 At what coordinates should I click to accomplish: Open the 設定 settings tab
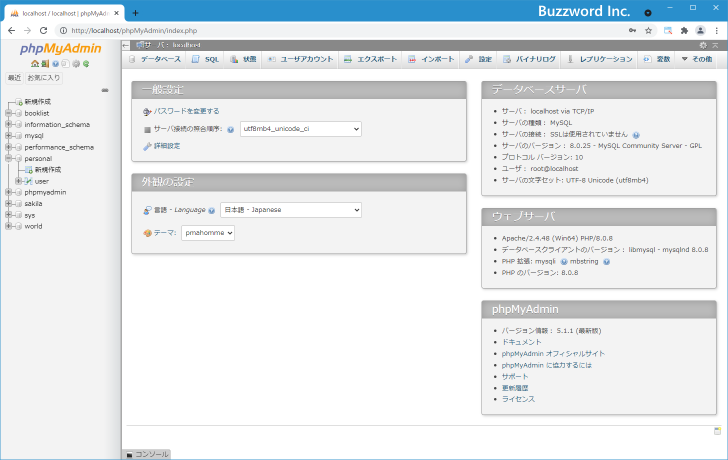[479, 59]
